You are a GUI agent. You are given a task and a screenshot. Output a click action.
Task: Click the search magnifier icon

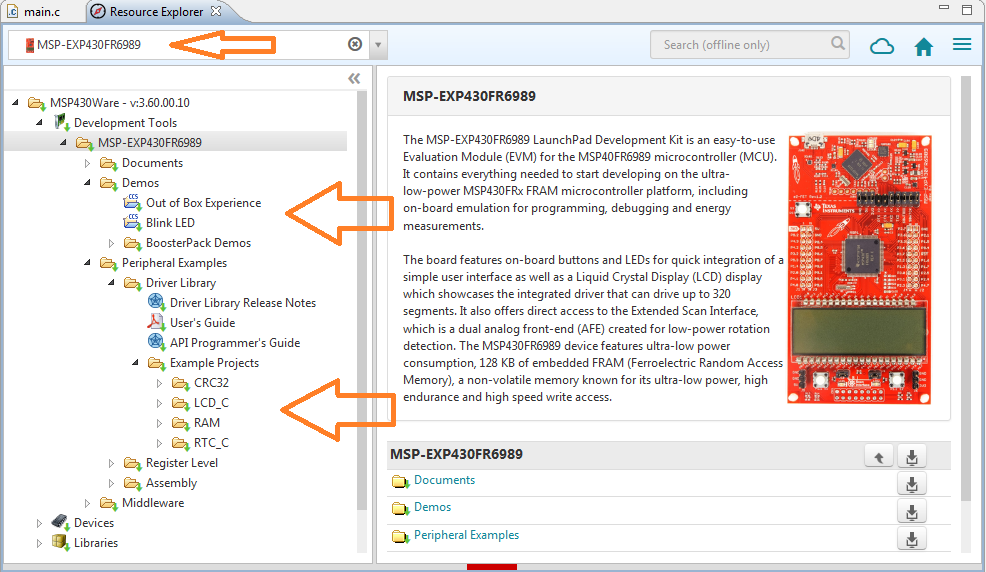point(838,43)
